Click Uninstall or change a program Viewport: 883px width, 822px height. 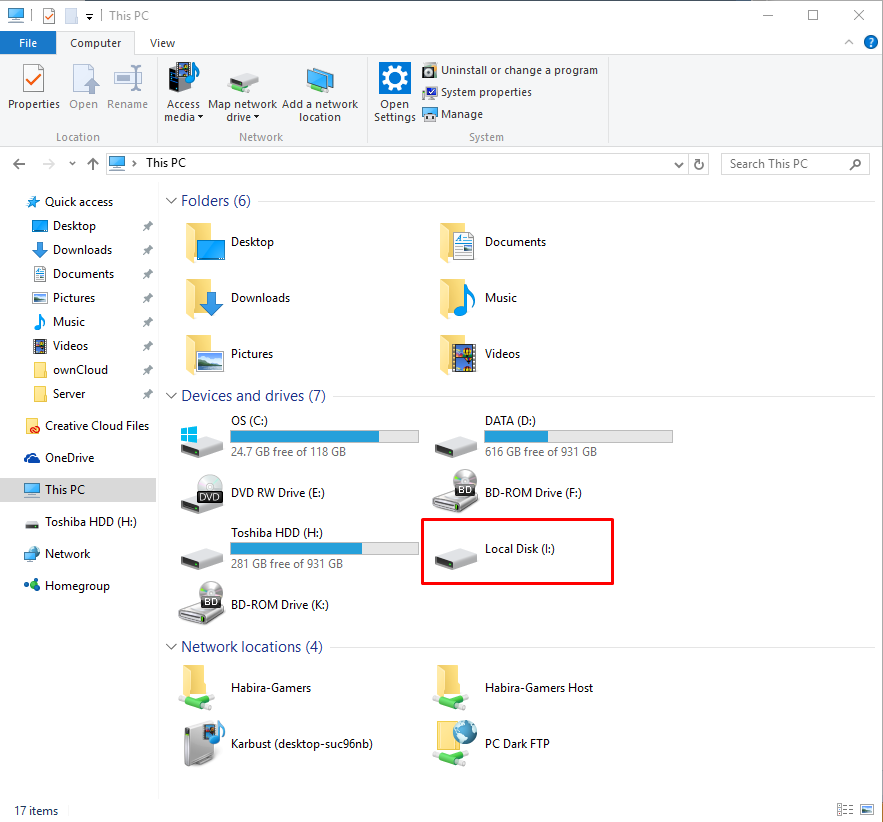[510, 70]
